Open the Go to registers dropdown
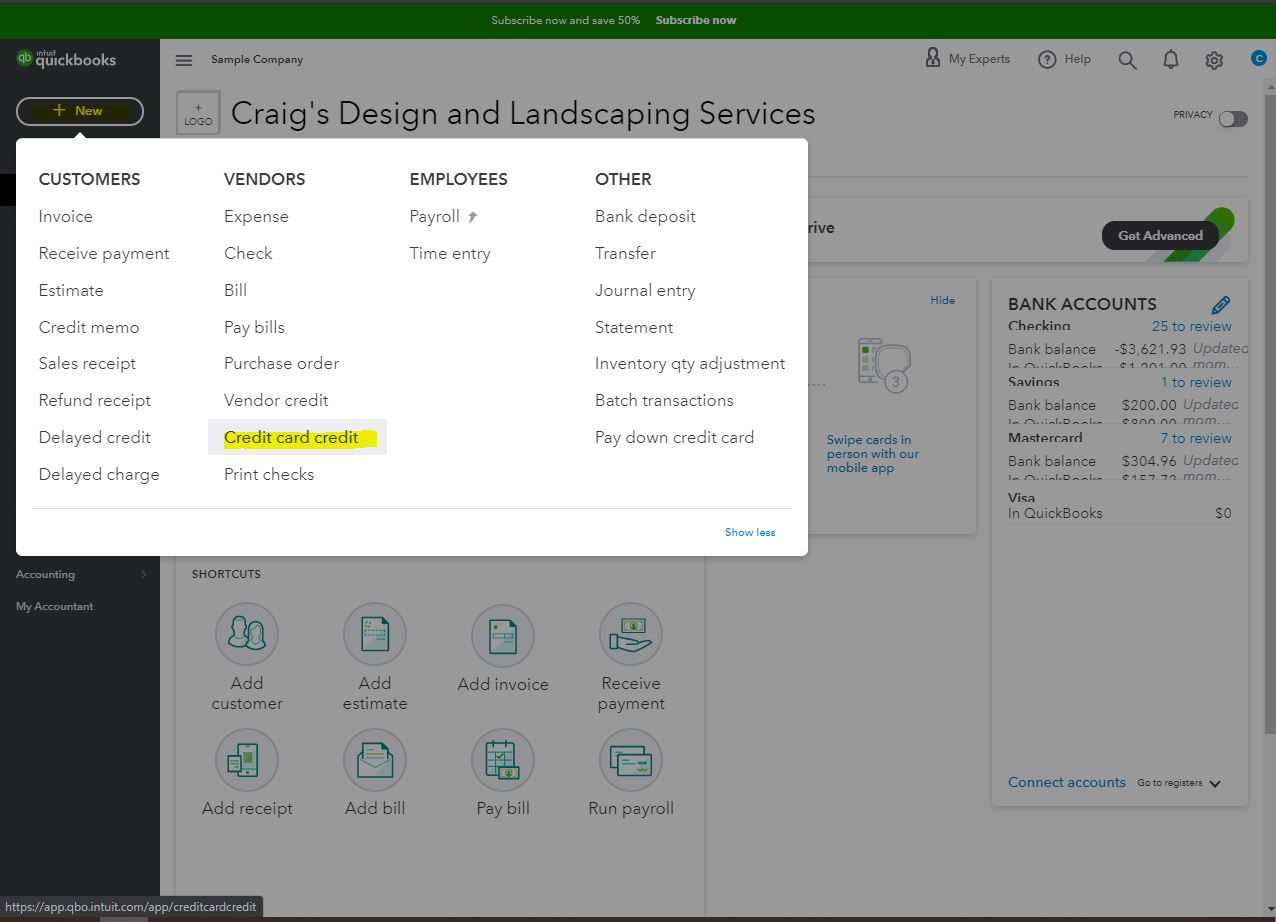Viewport: 1276px width, 922px height. click(1179, 783)
